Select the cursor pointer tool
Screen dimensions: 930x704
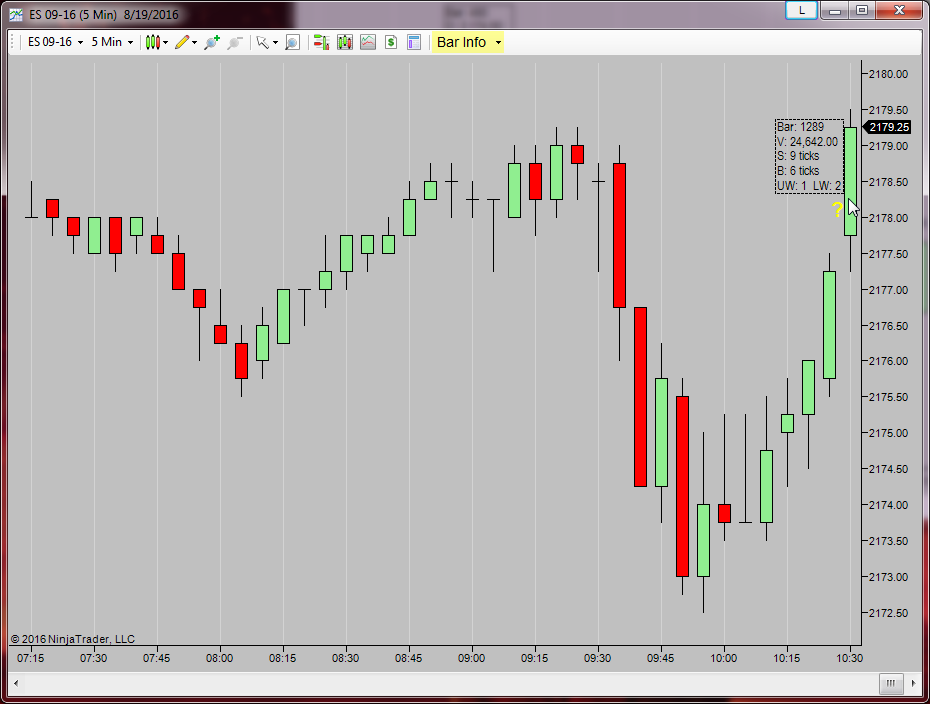coord(262,42)
